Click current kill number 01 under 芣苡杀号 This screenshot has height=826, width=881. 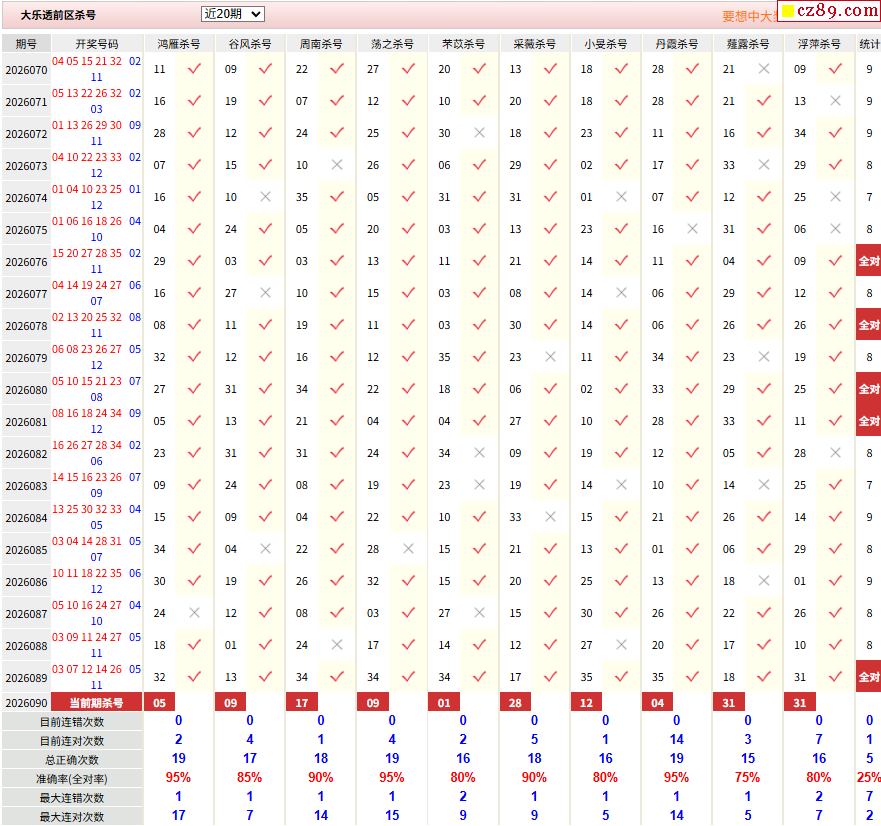[x=444, y=702]
